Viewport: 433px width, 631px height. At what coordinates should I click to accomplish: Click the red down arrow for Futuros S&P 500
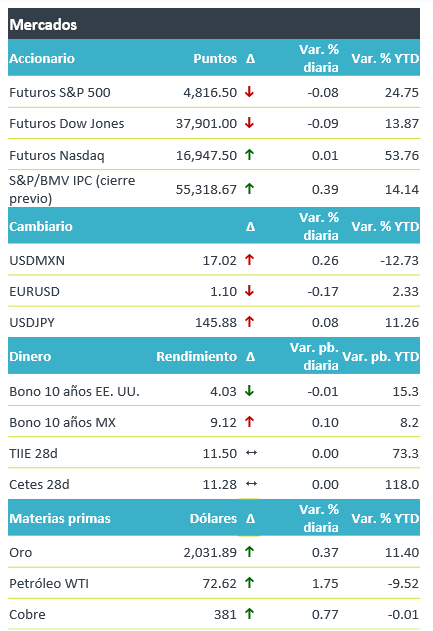[249, 92]
